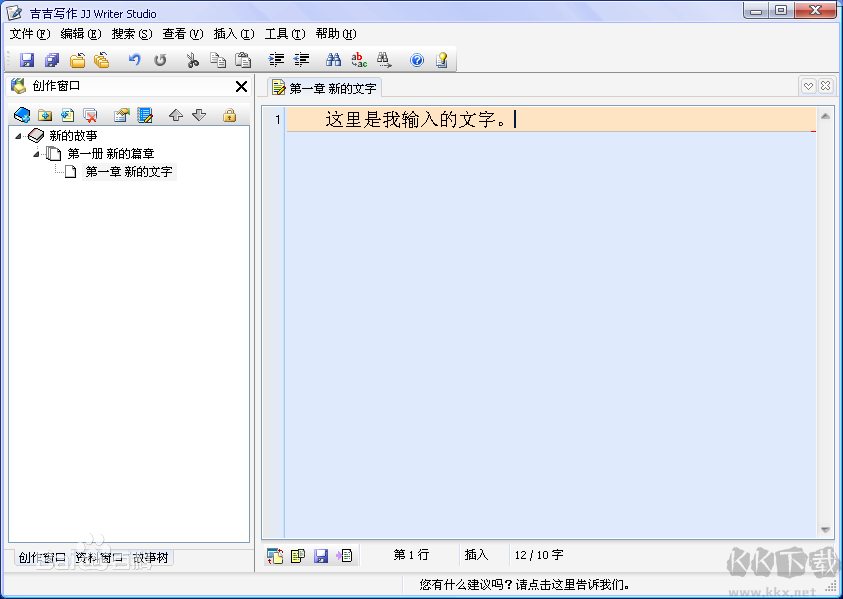Open Replace with the ab-ac icon
The height and width of the screenshot is (599, 843).
359,60
